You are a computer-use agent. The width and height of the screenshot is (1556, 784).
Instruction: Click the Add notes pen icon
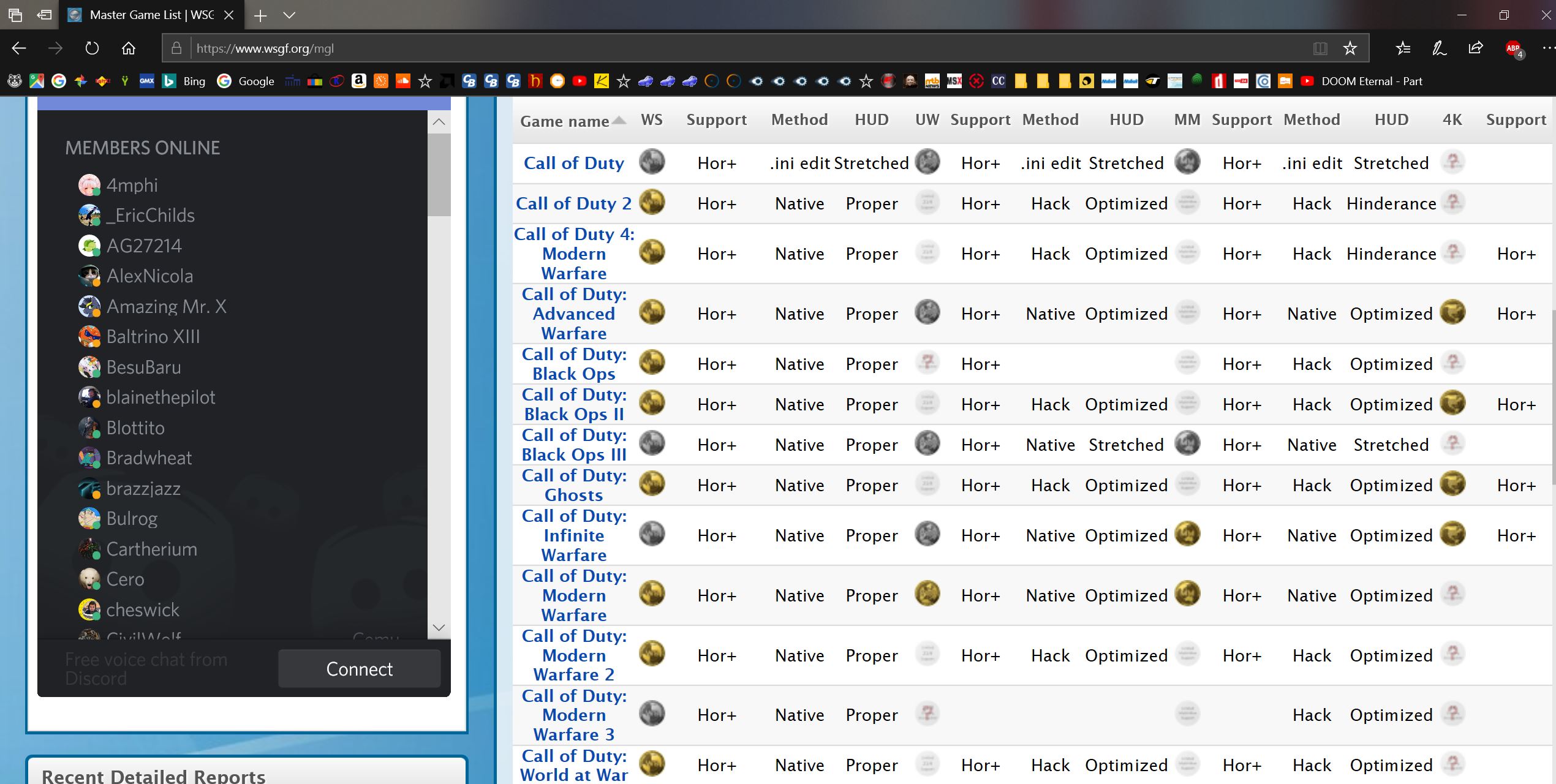click(1439, 48)
